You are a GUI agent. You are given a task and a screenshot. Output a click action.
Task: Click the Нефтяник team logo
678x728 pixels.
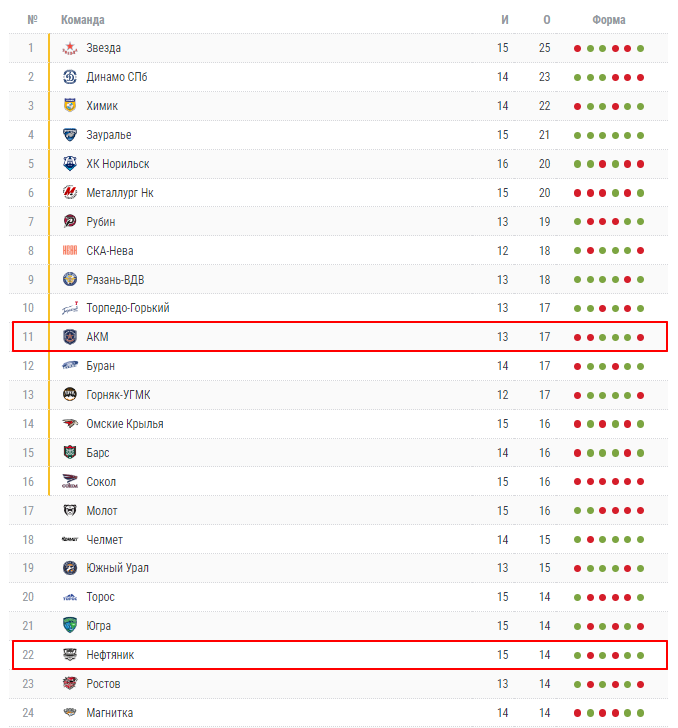click(x=70, y=655)
